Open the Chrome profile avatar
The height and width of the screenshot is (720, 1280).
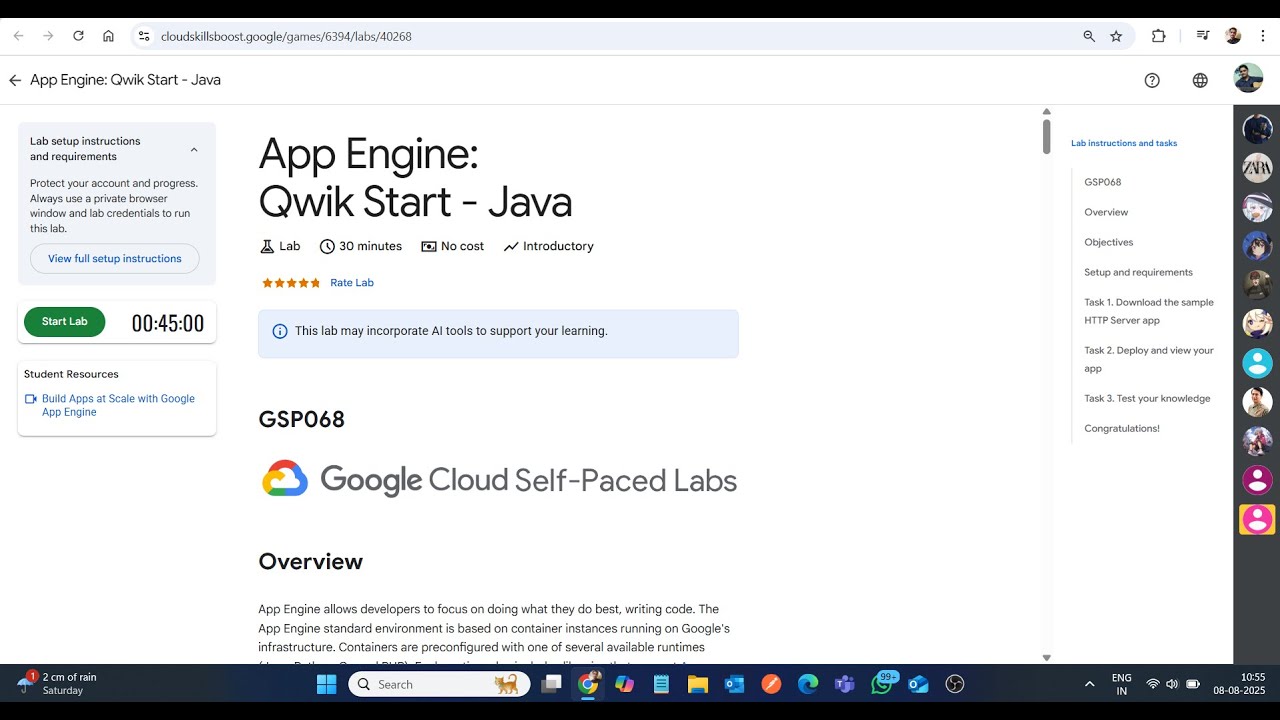coord(1233,36)
